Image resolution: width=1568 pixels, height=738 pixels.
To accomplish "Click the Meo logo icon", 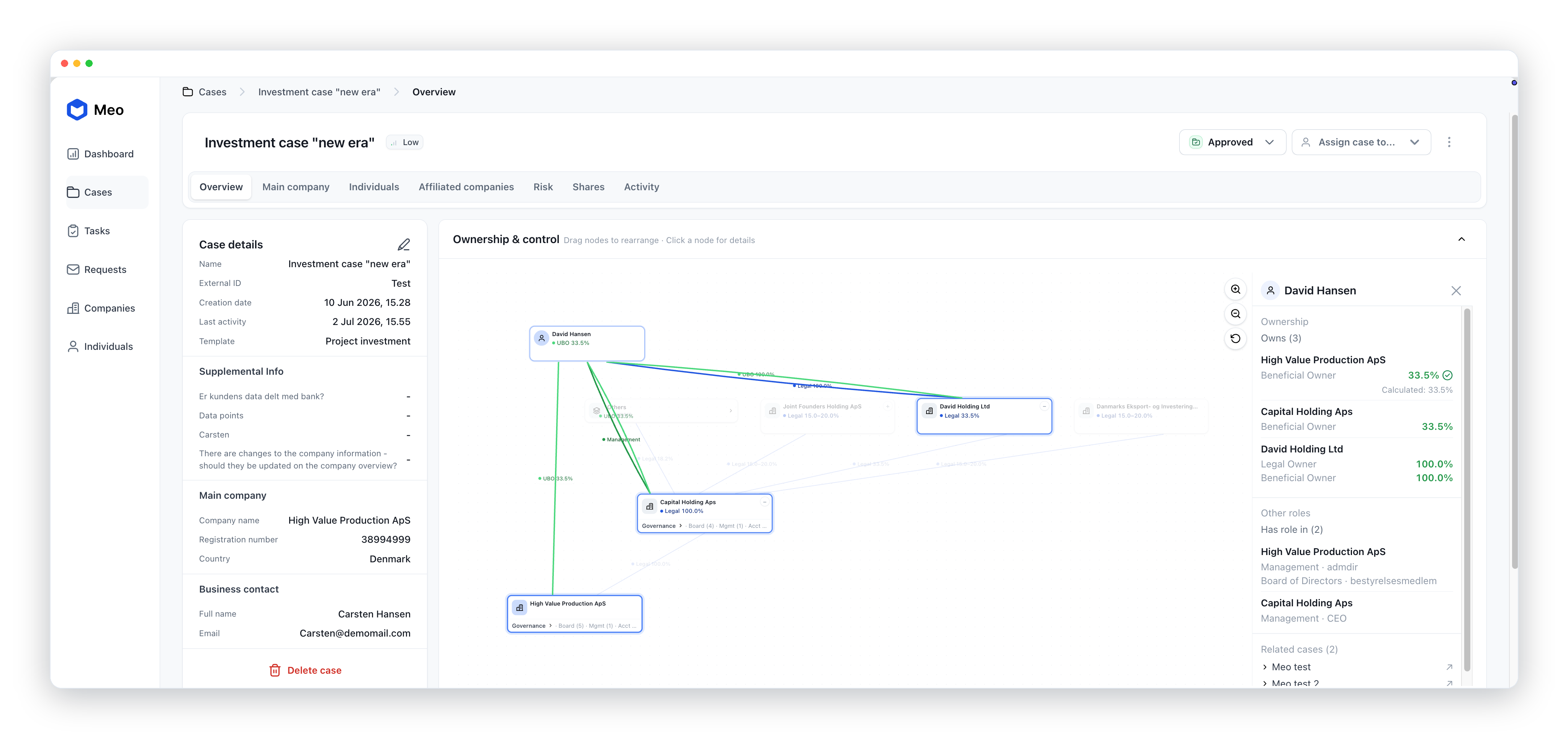I will click(x=77, y=109).
